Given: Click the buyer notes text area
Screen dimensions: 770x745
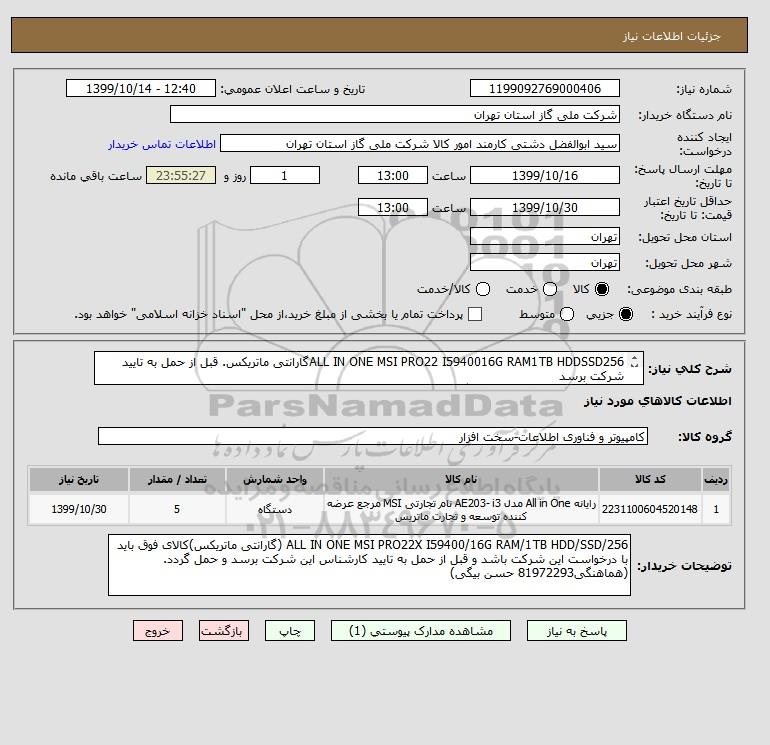Looking at the screenshot, I should pos(369,565).
